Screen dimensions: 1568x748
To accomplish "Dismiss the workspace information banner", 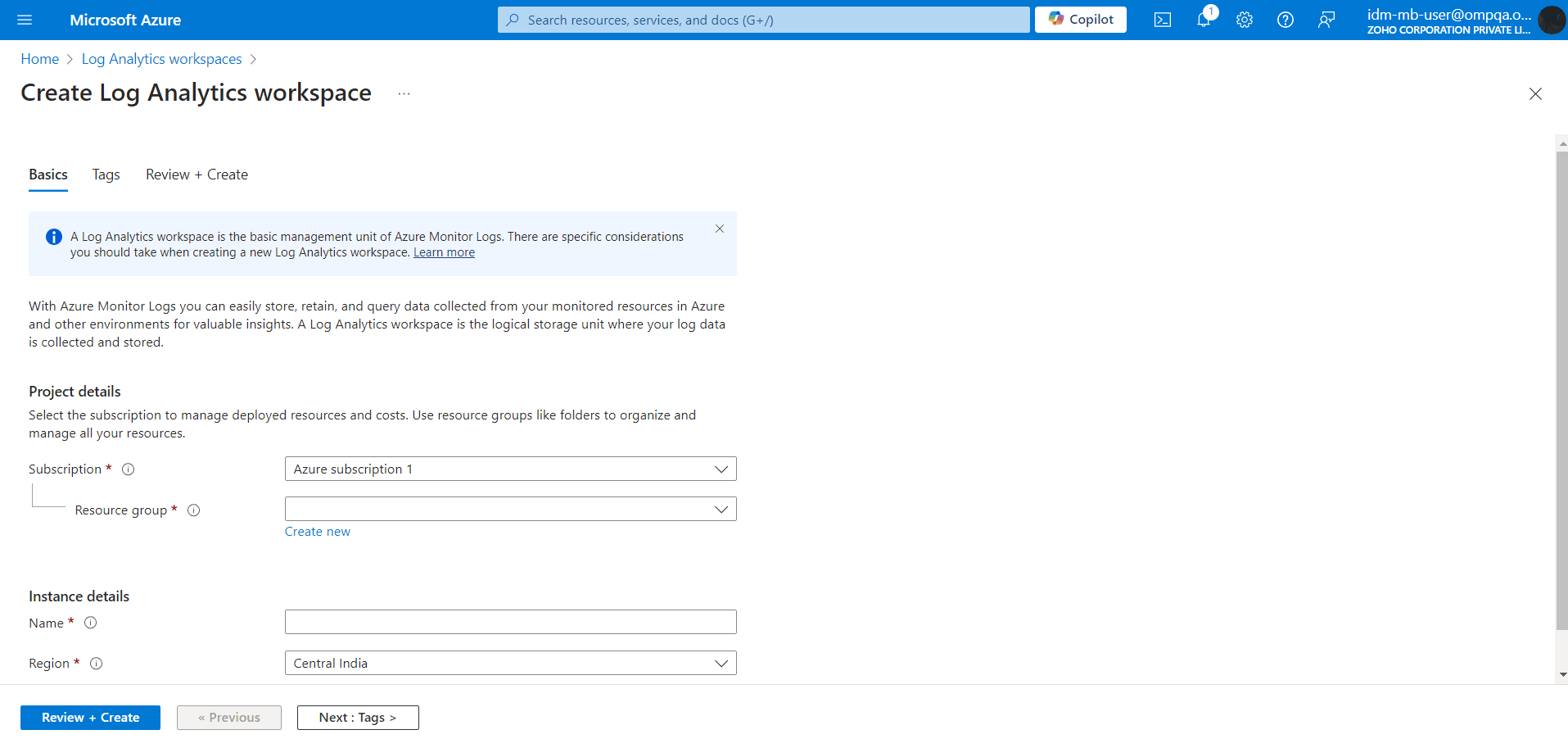I will [720, 229].
